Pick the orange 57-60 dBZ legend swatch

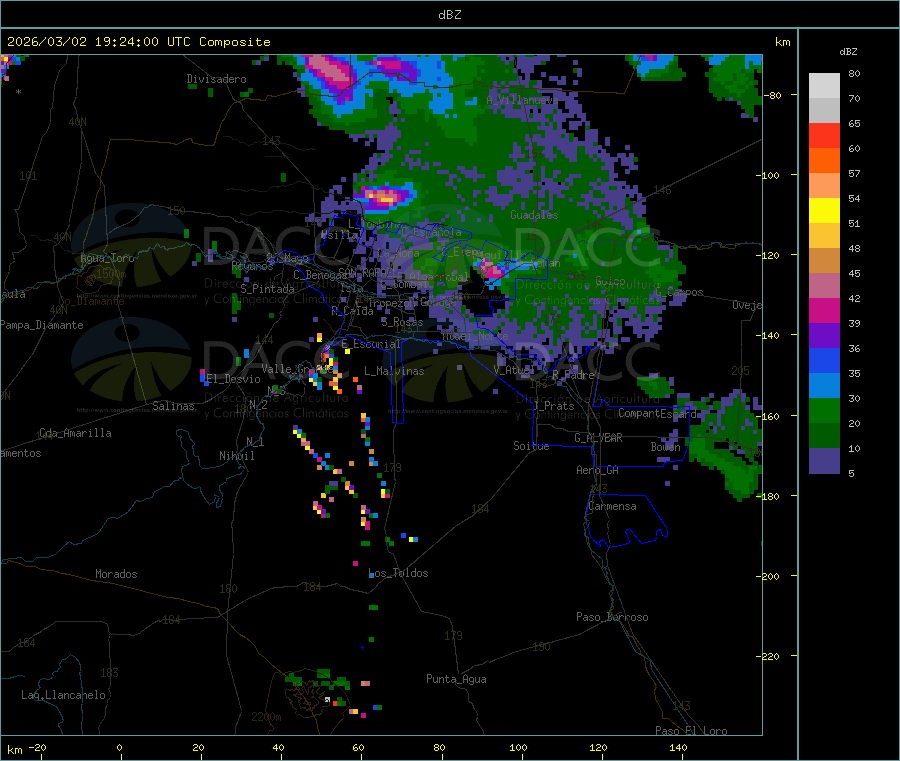pos(824,161)
